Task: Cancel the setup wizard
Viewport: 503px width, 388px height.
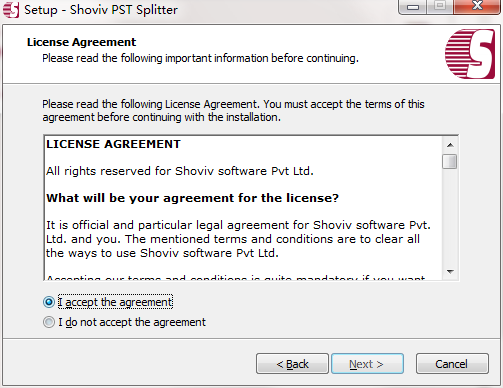Action: click(x=452, y=364)
